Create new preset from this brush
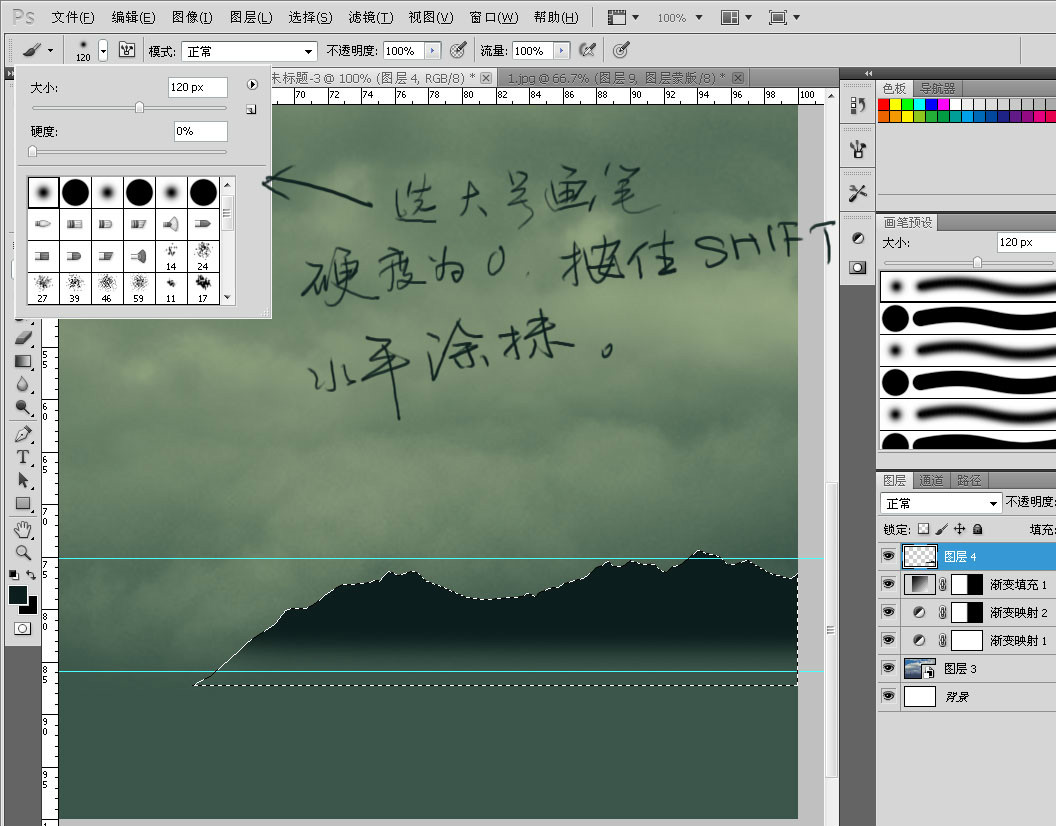 pyautogui.click(x=251, y=109)
